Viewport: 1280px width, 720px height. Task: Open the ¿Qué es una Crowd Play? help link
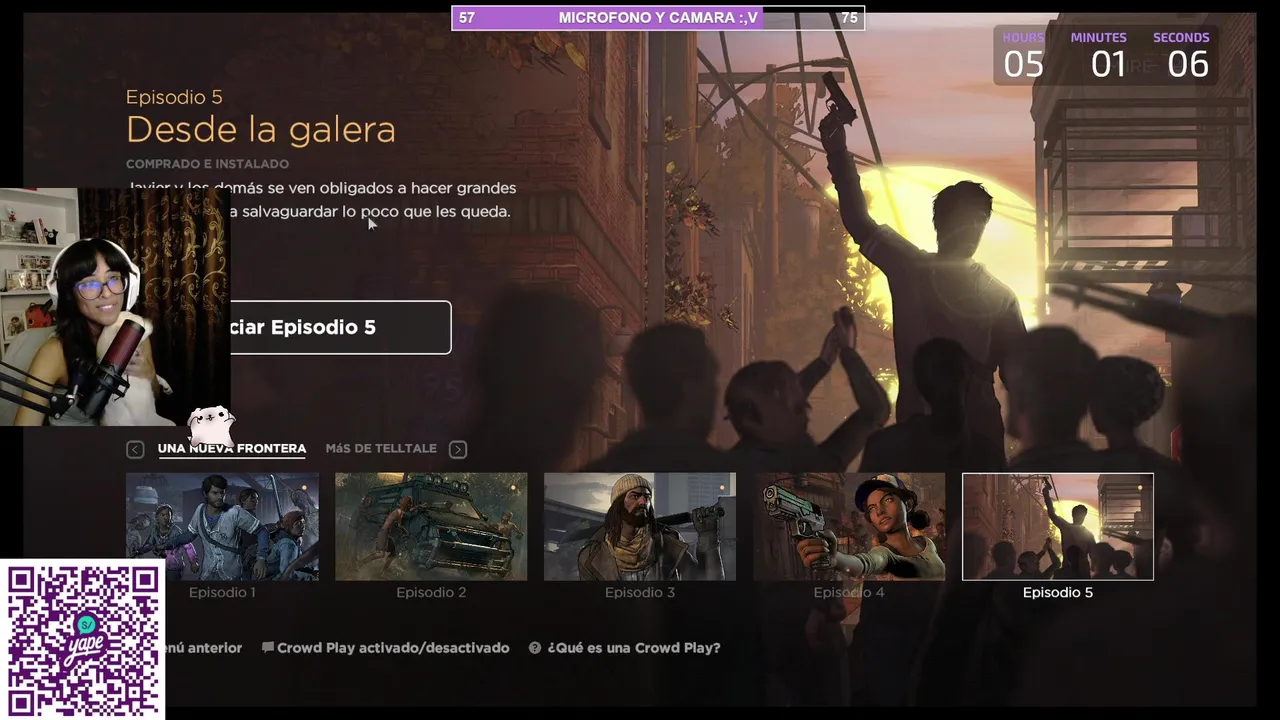click(x=633, y=648)
